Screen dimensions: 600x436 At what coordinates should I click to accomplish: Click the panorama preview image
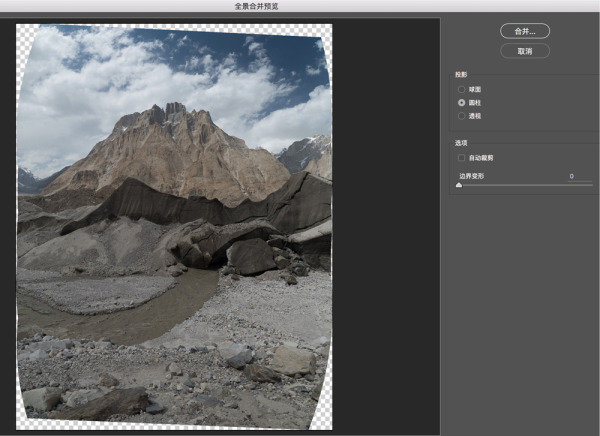174,227
